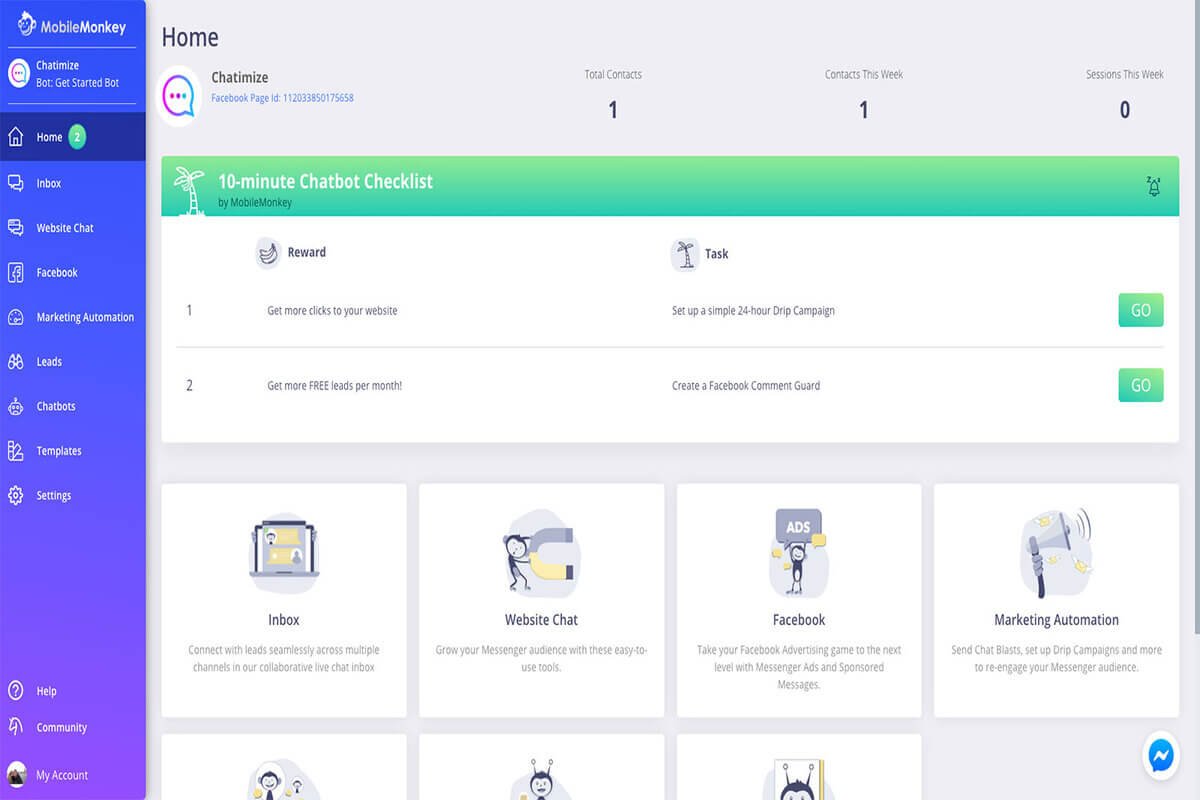Click "Set up a simple 24-hour Drip Campaign"

pos(753,311)
